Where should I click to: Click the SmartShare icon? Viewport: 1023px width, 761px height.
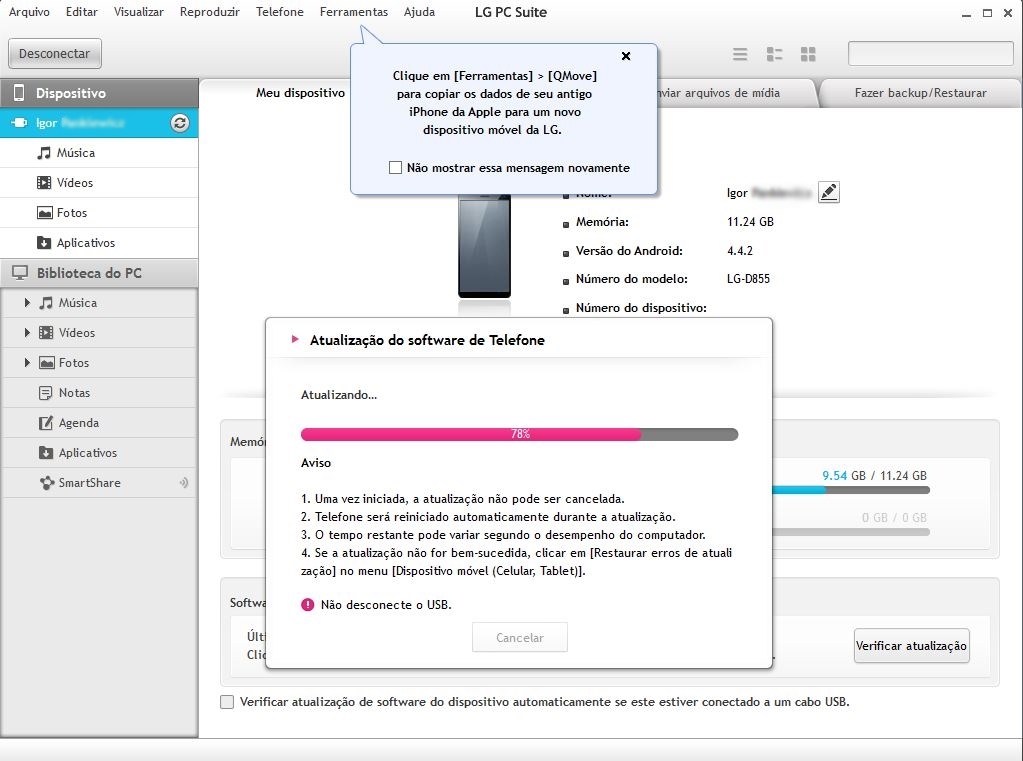46,483
